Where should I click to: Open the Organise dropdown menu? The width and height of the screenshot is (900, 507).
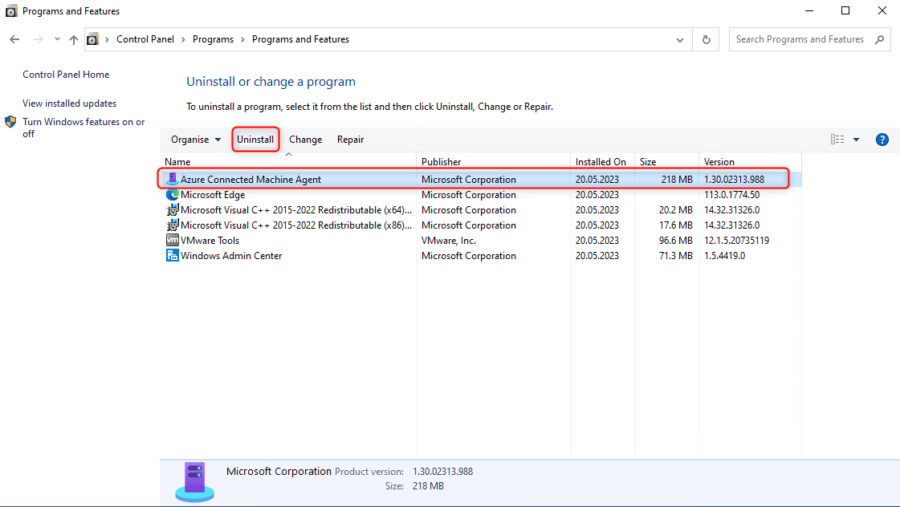196,140
